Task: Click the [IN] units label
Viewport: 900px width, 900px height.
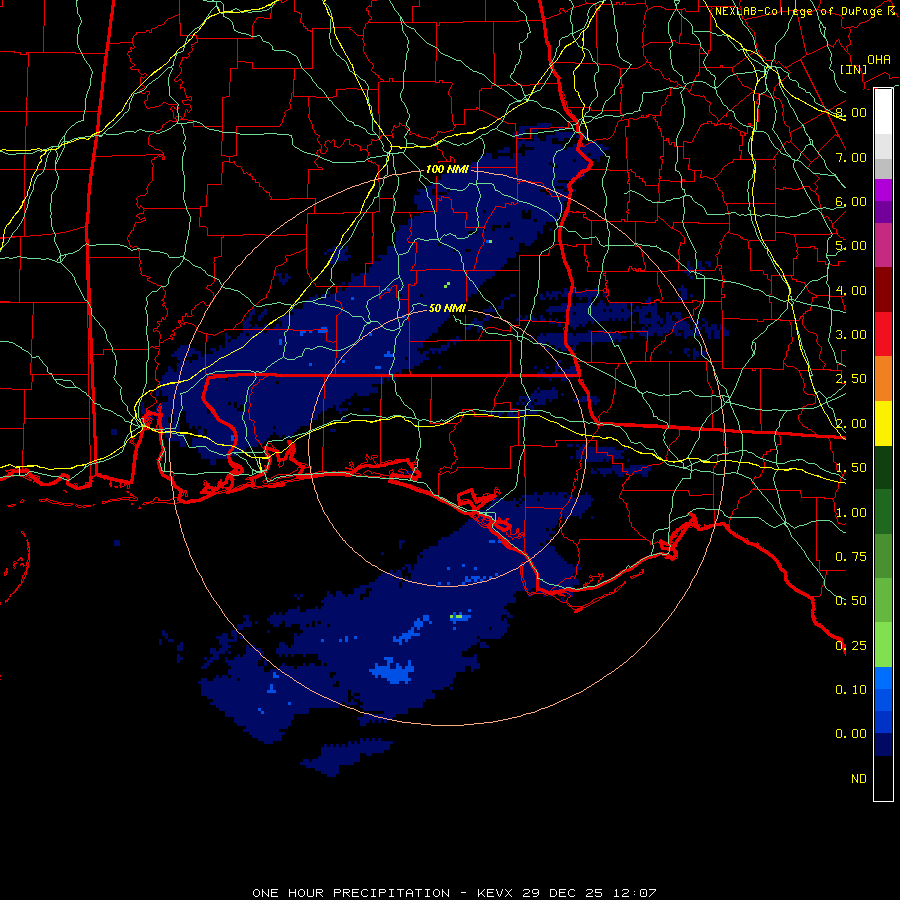Action: tap(854, 69)
